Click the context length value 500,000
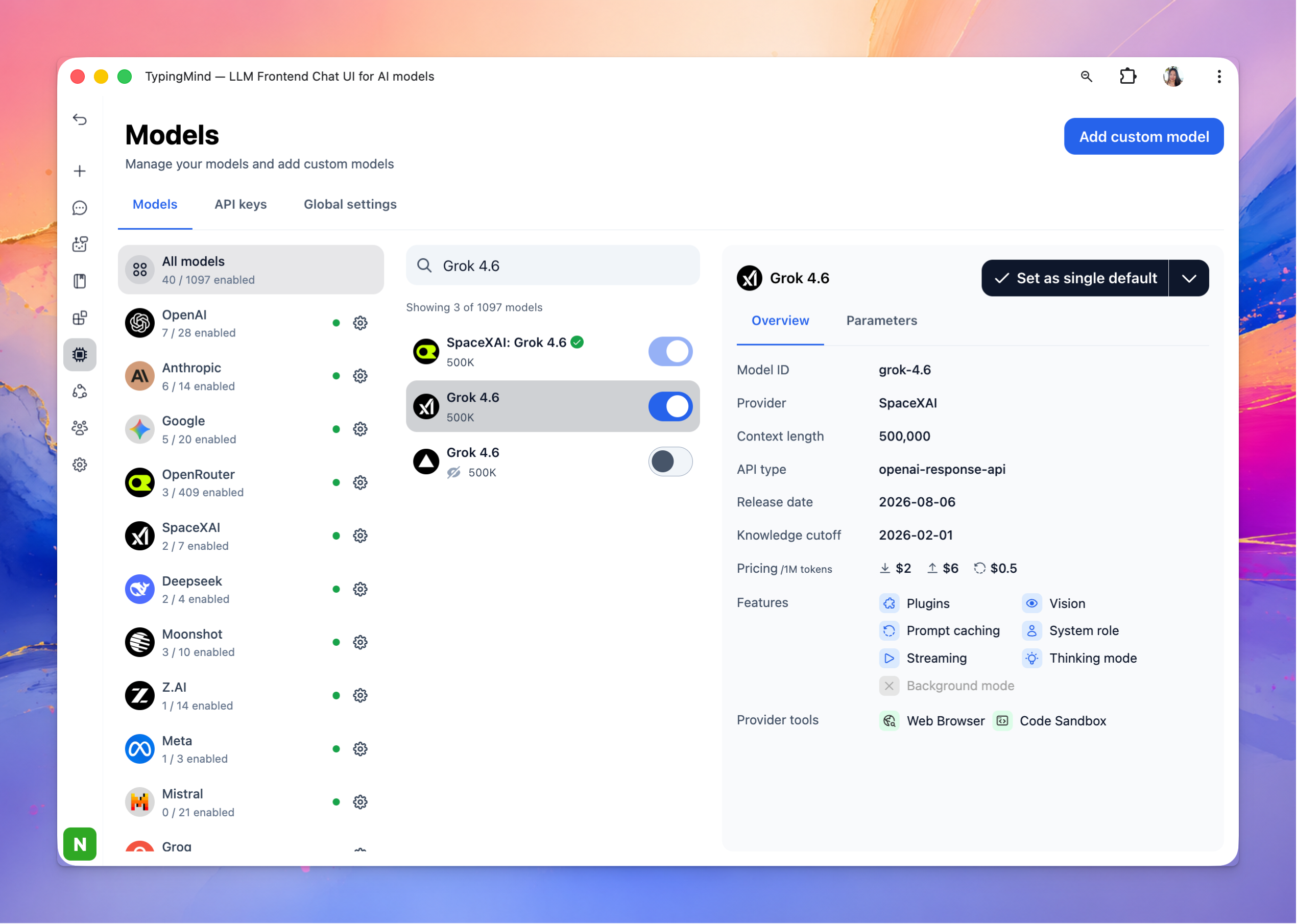Image resolution: width=1297 pixels, height=924 pixels. click(904, 436)
